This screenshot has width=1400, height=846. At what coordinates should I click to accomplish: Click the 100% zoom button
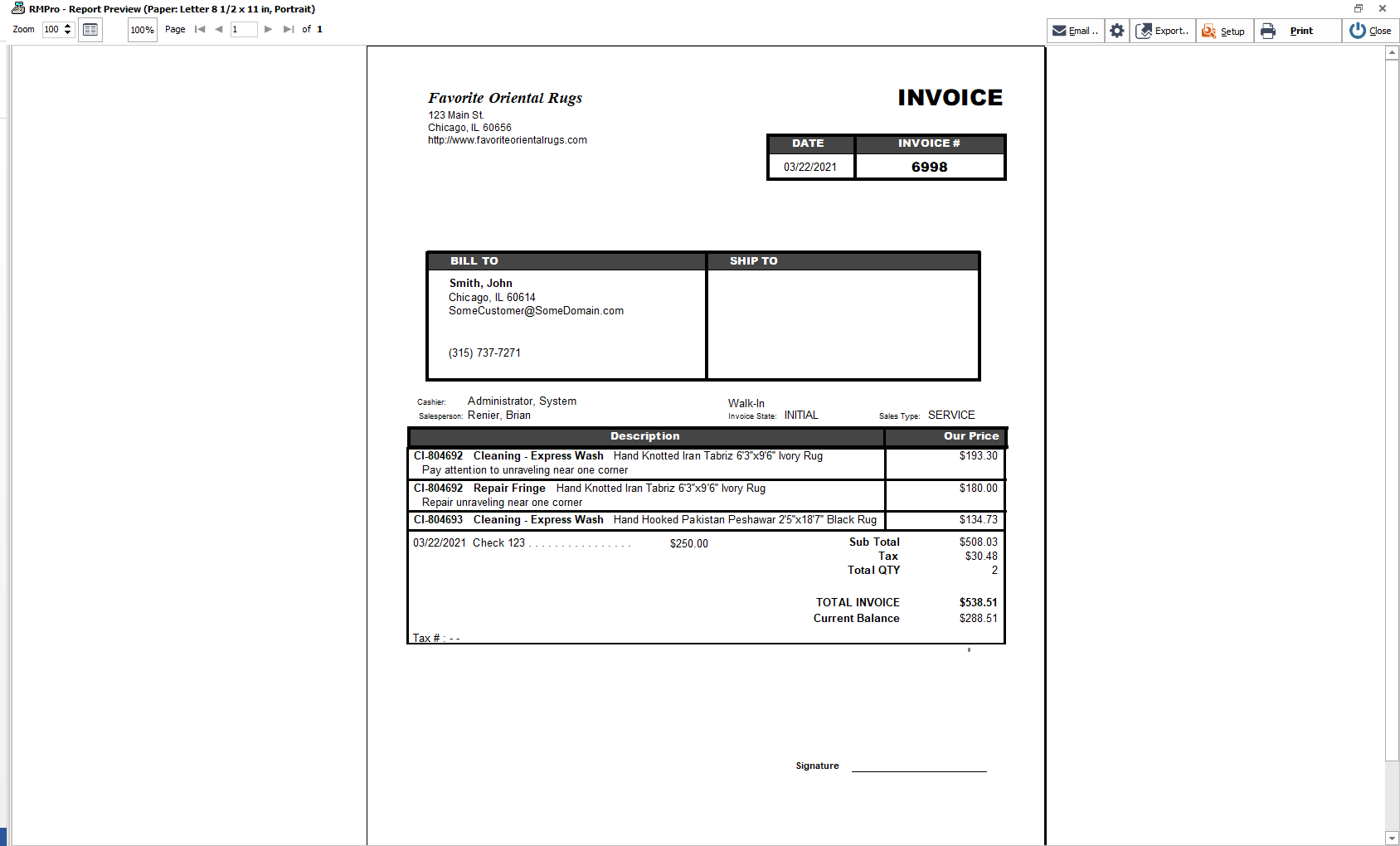pyautogui.click(x=143, y=30)
